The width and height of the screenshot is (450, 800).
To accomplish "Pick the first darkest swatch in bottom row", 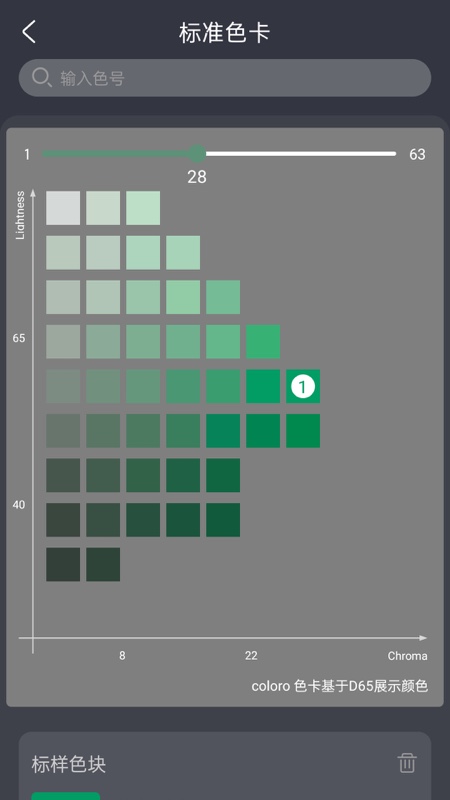I will [63, 565].
